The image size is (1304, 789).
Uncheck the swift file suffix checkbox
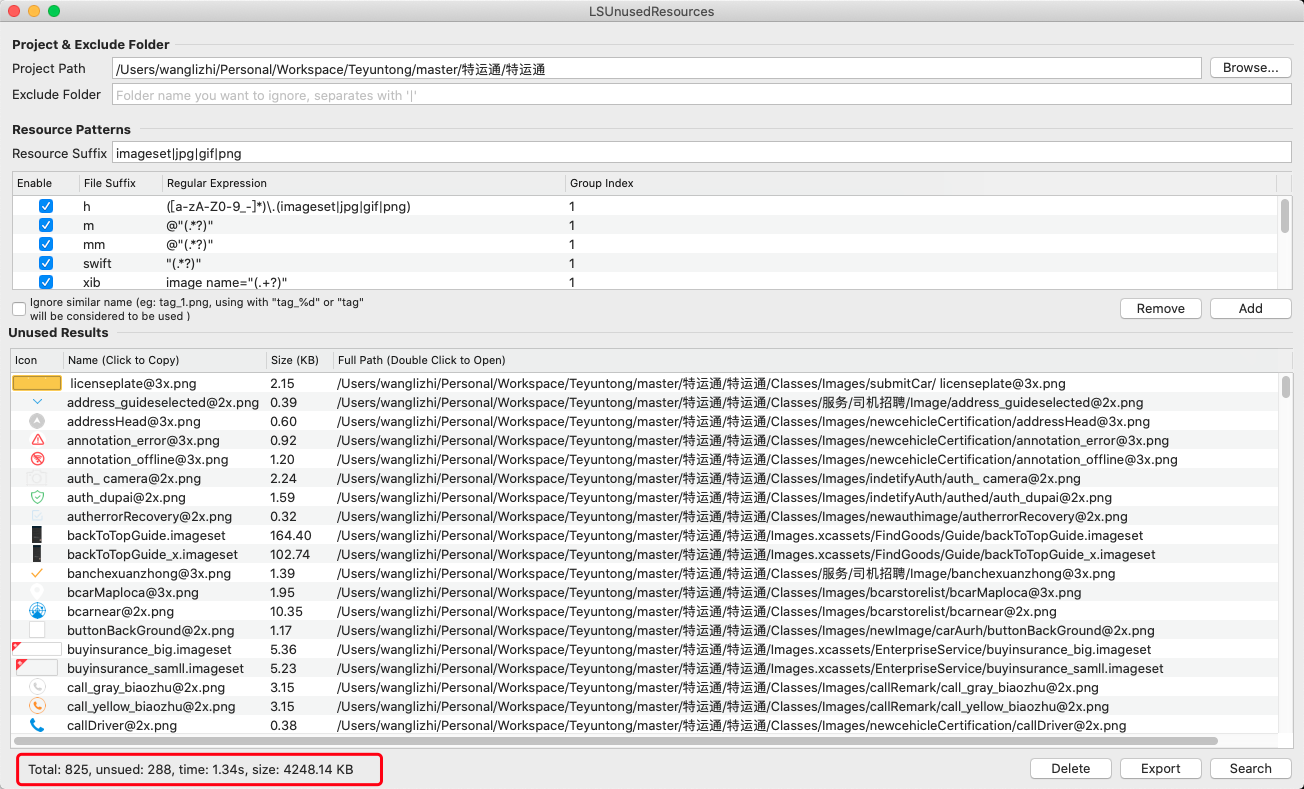45,263
